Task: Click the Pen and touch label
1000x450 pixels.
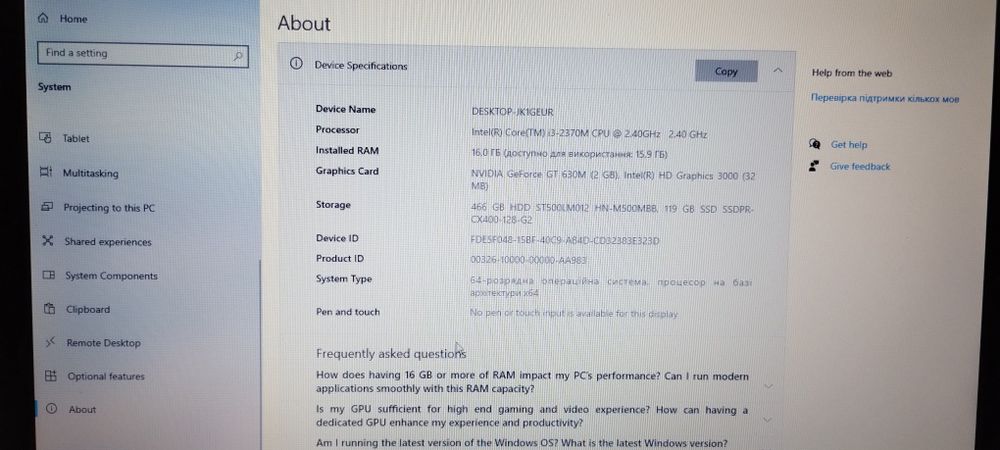Action: [348, 312]
